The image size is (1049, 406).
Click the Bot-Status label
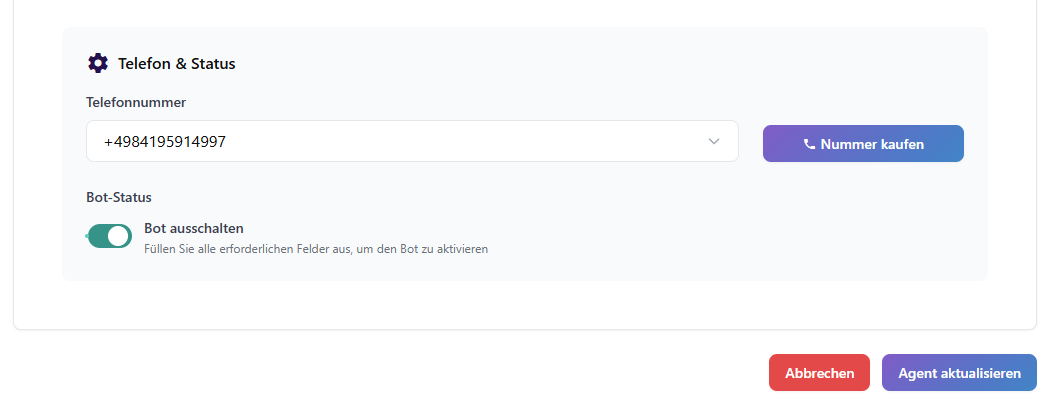(119, 198)
